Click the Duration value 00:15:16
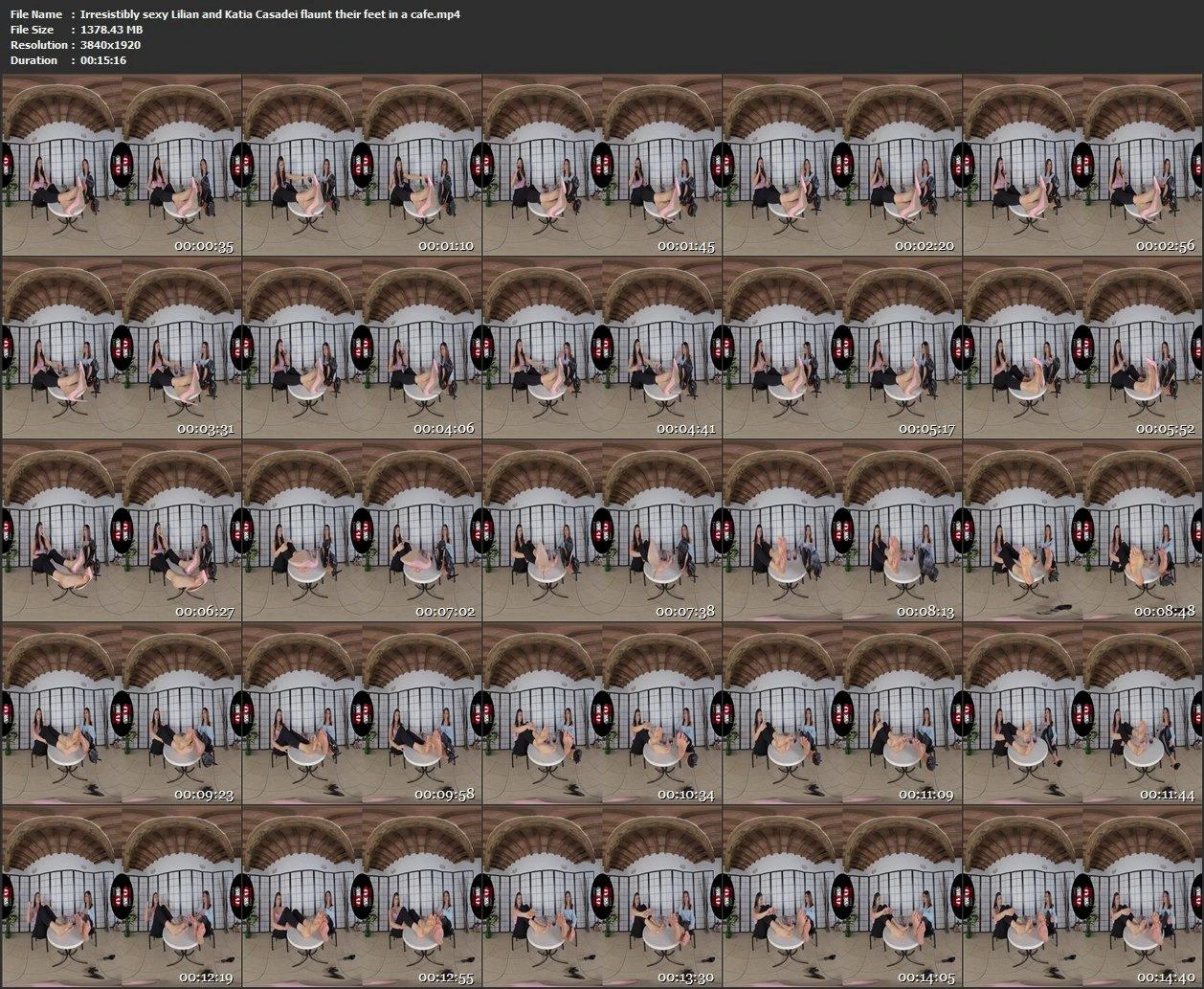 click(x=103, y=60)
